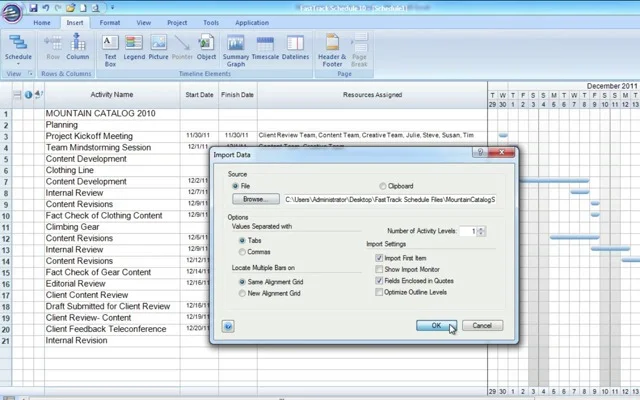Open the Project ribbon tab

(177, 23)
